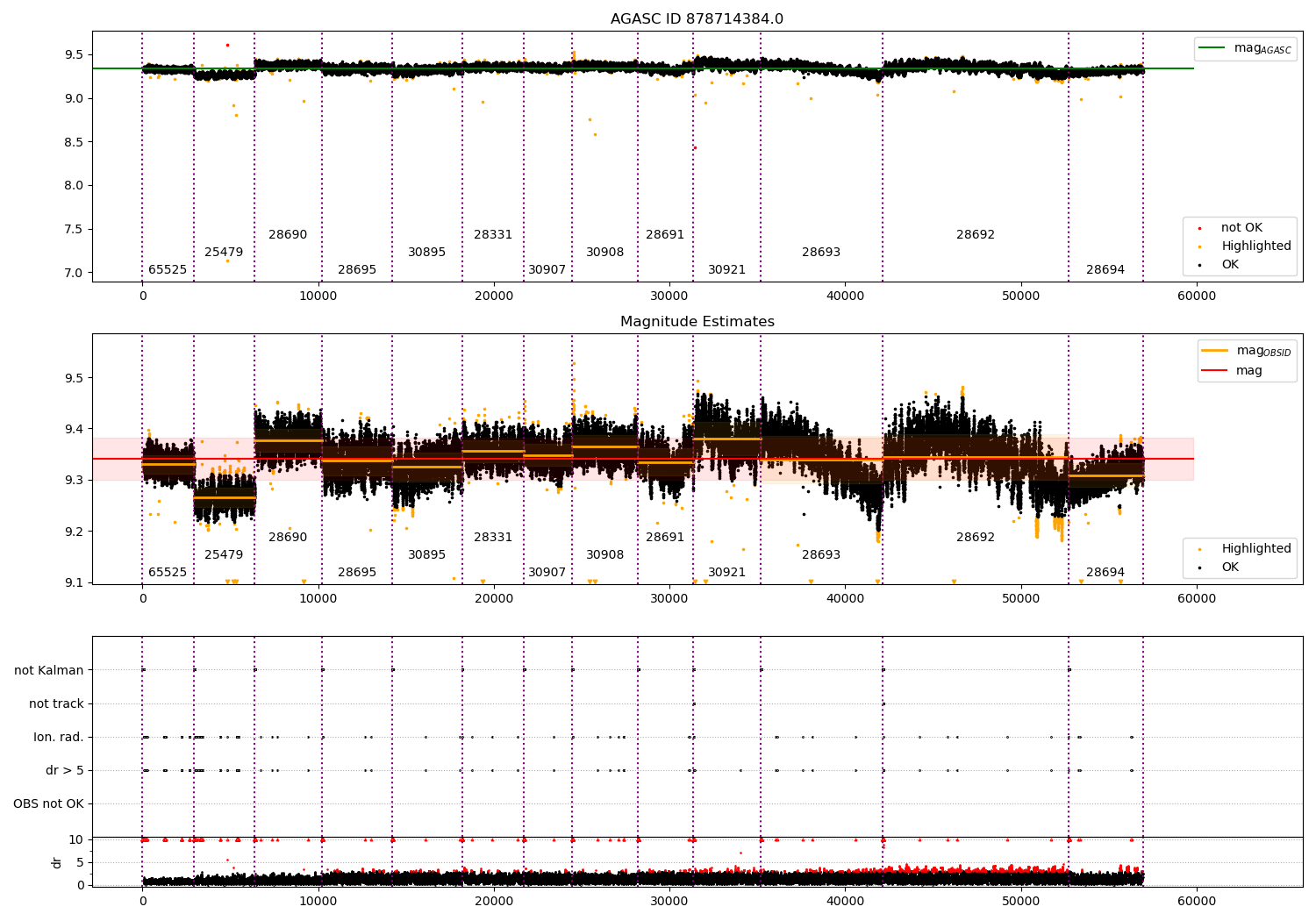Click the 8.5 y-axis tick label
The image size is (1316, 921).
pos(75,142)
